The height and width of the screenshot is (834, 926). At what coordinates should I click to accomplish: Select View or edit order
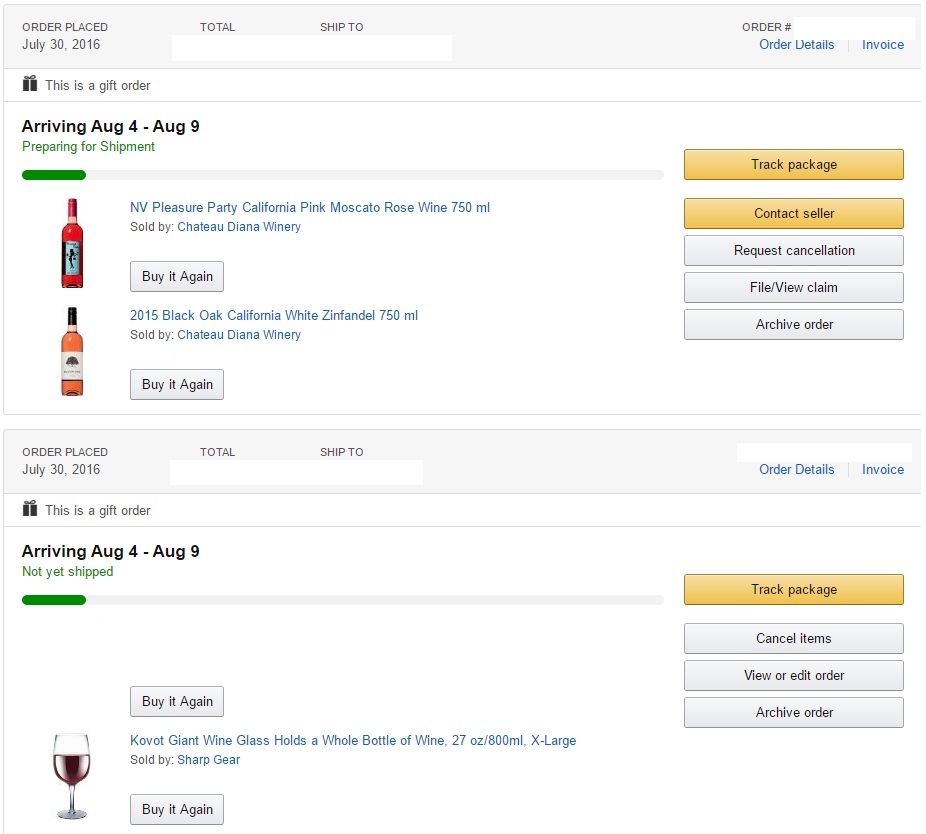793,675
